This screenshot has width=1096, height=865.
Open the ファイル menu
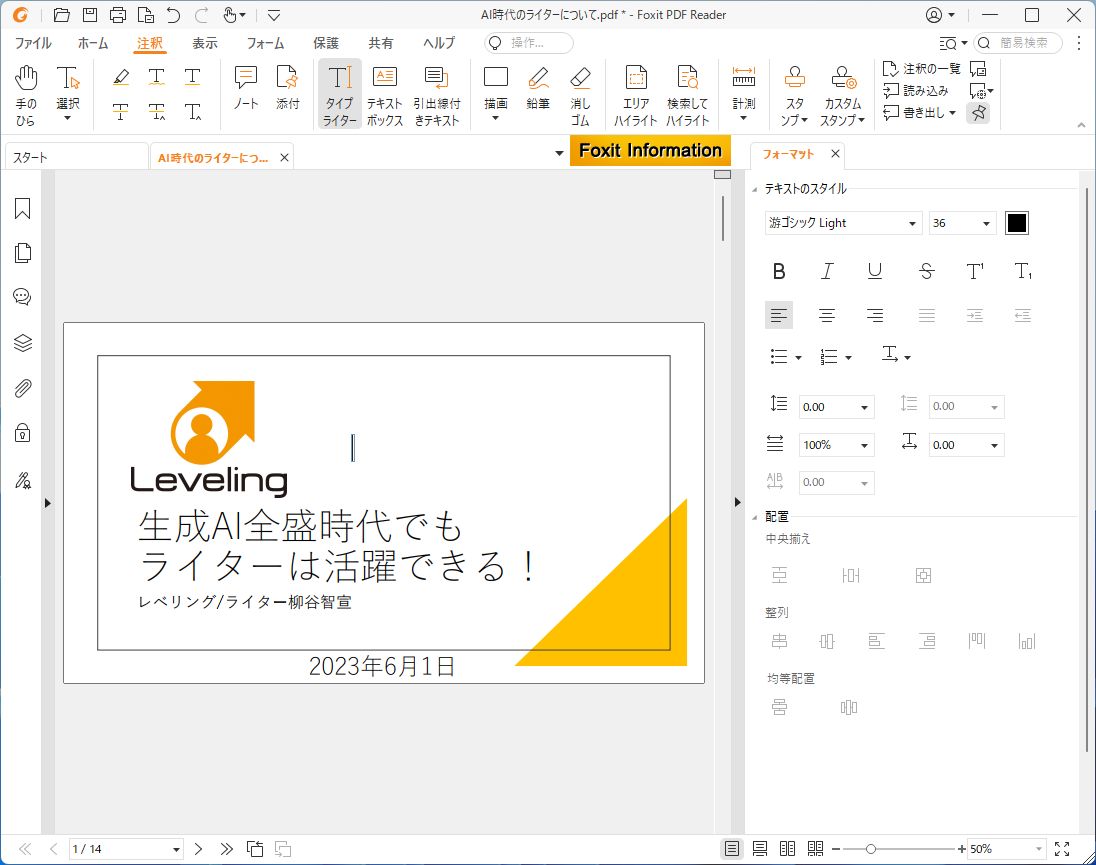pos(33,43)
